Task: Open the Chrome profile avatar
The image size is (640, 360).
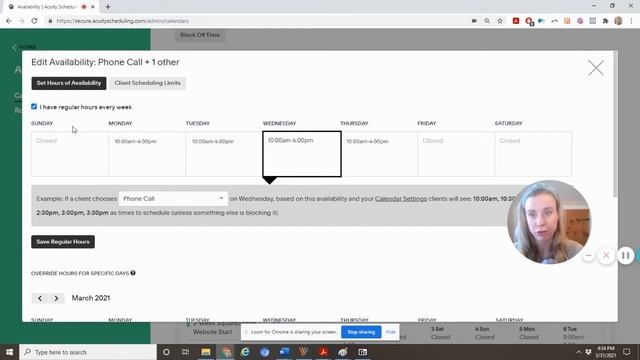Action: tap(618, 21)
